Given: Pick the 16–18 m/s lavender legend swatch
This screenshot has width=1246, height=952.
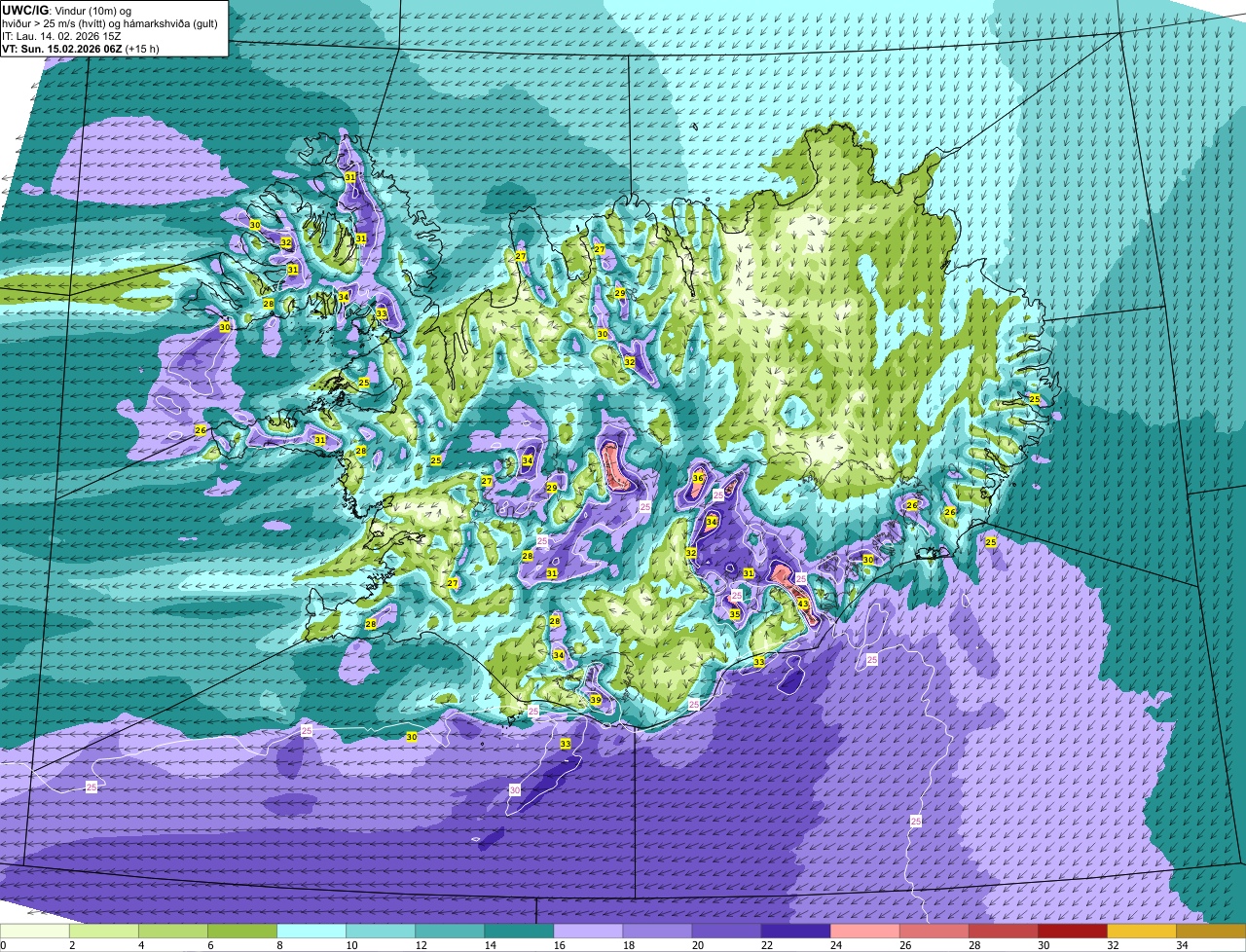Looking at the screenshot, I should click(588, 932).
